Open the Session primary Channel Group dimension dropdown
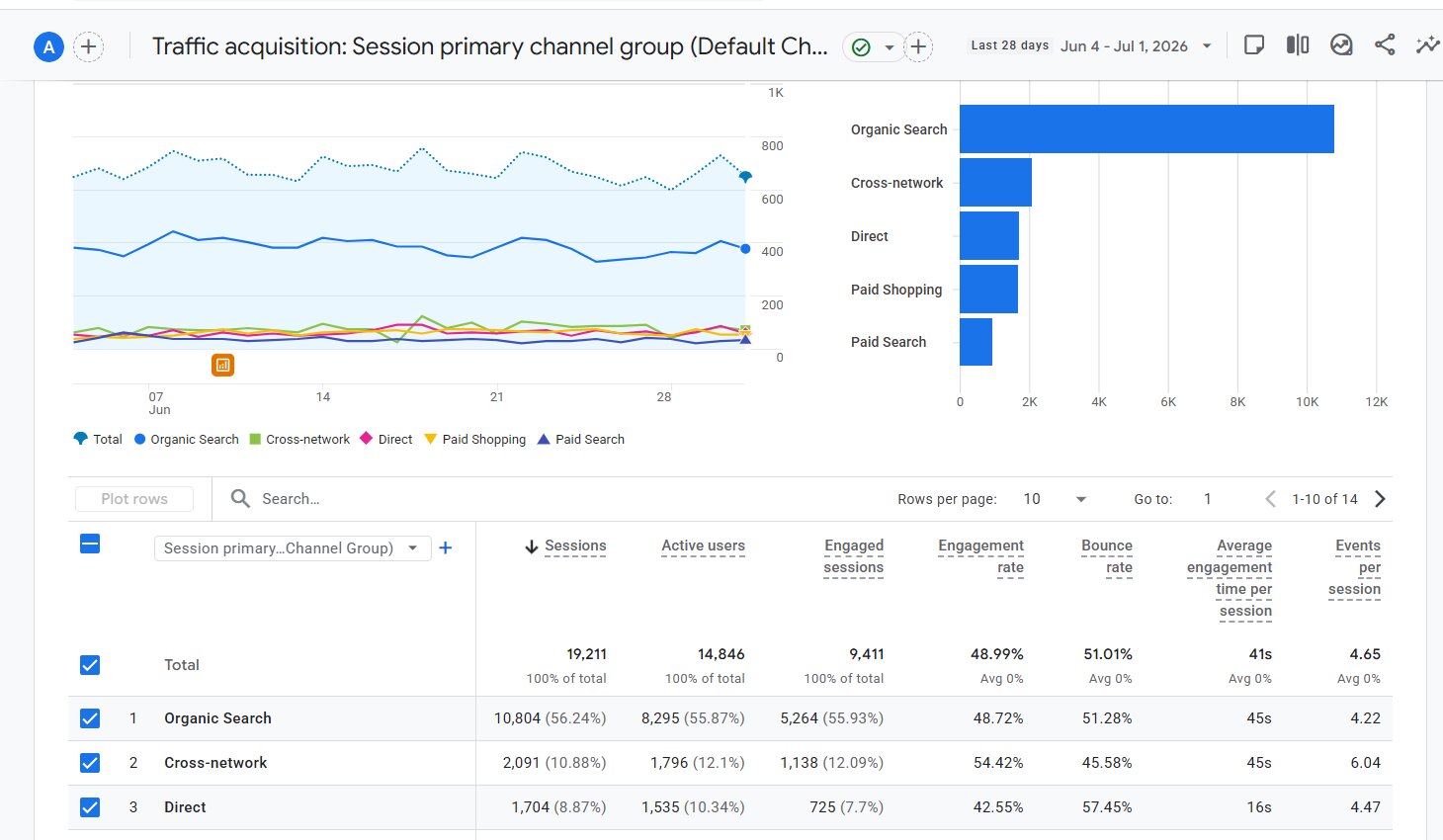The width and height of the screenshot is (1443, 840). point(293,548)
